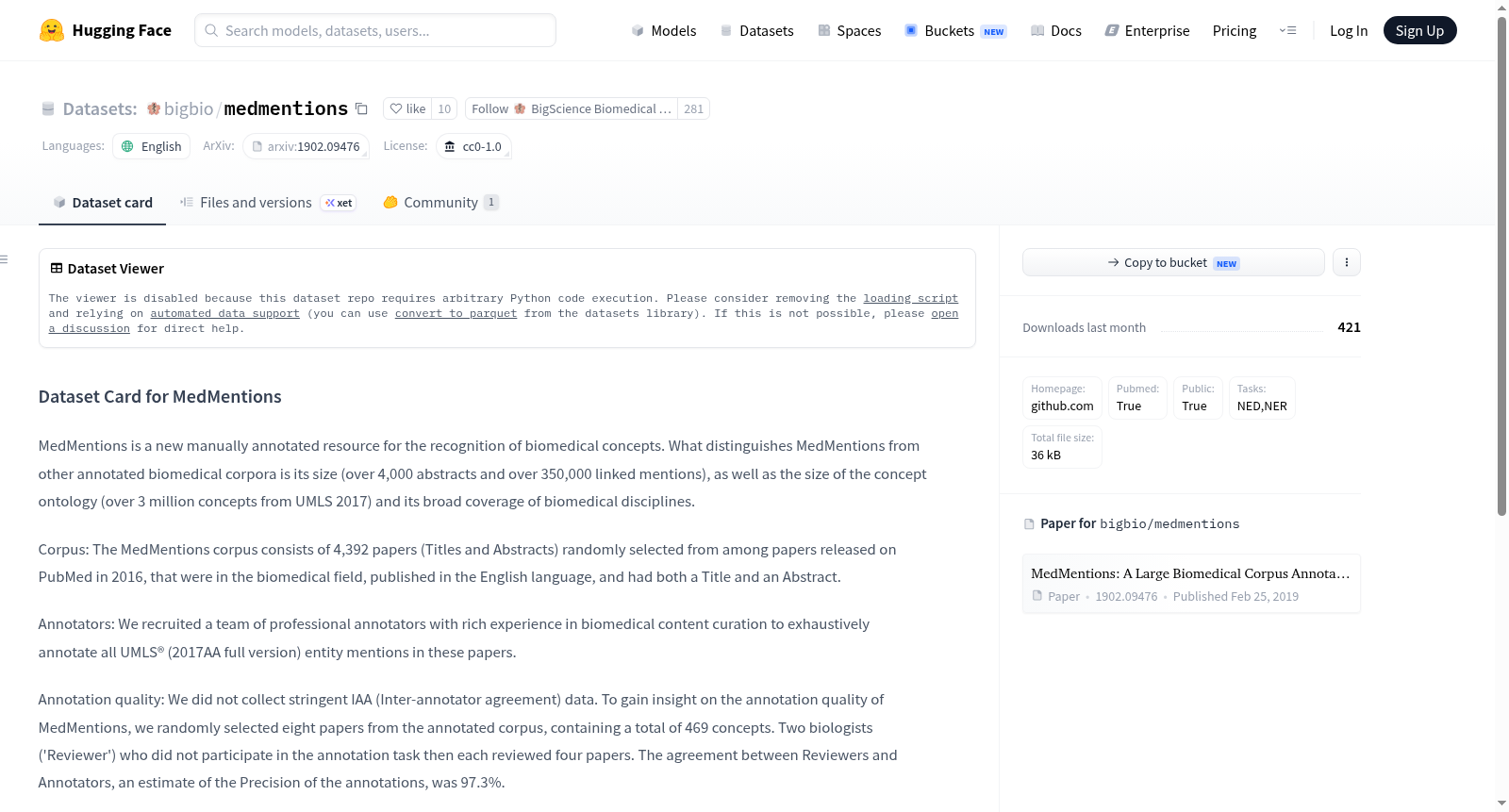Click the English language tag
Screen dimensions: 1509x812
coord(152,146)
